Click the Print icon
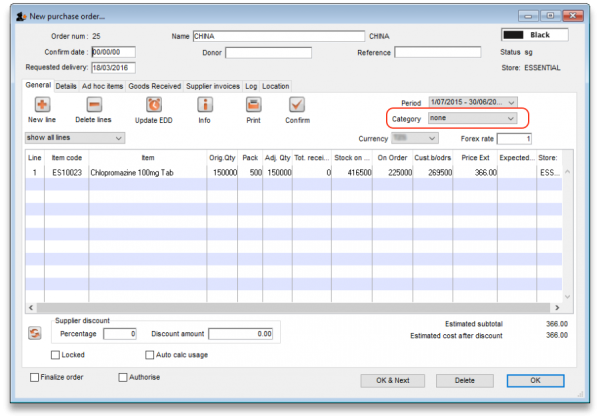 [253, 104]
